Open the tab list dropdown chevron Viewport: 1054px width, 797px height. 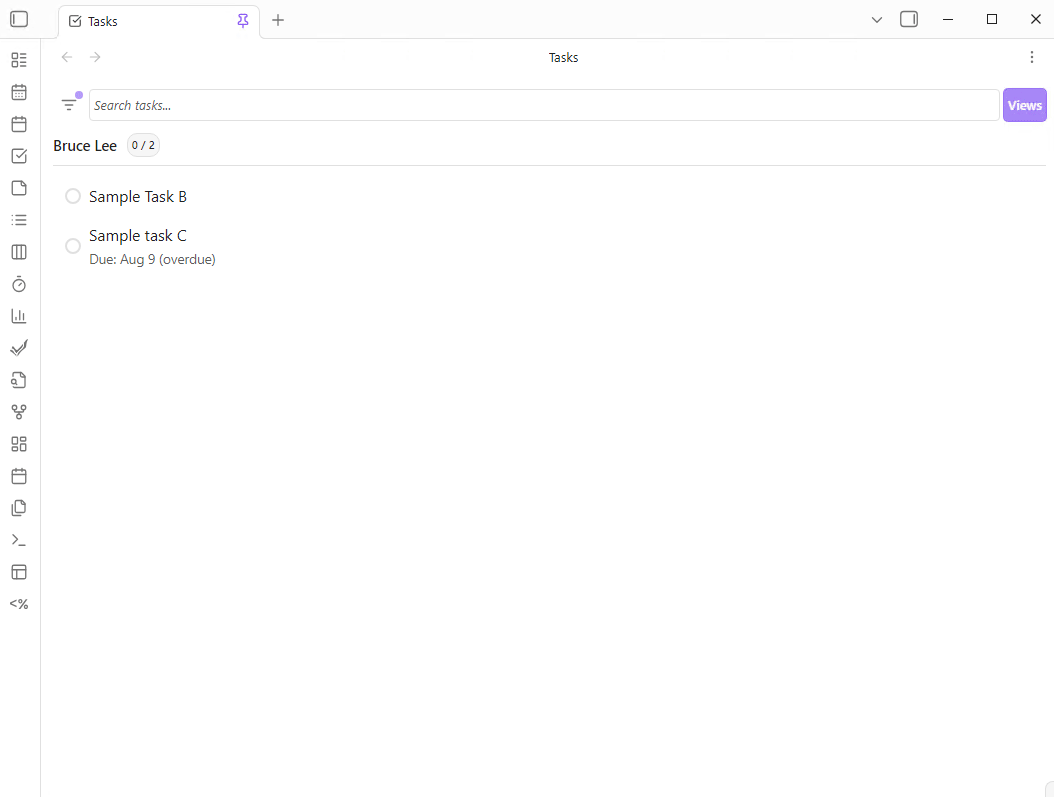(x=877, y=19)
